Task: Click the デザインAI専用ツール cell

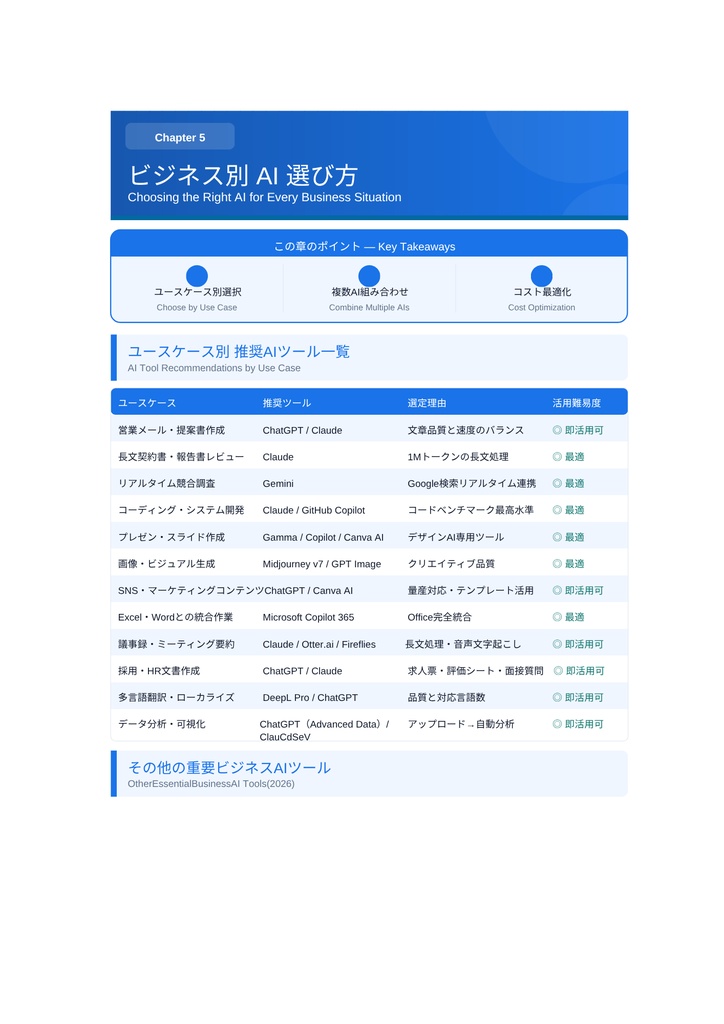Action: (x=456, y=537)
